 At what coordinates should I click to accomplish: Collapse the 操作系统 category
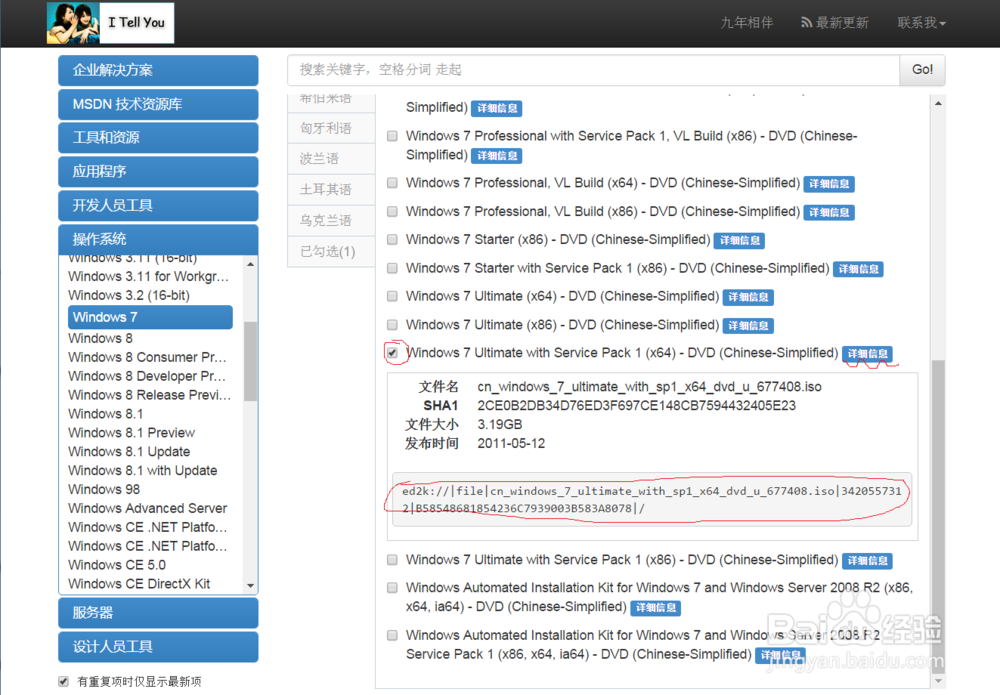158,239
